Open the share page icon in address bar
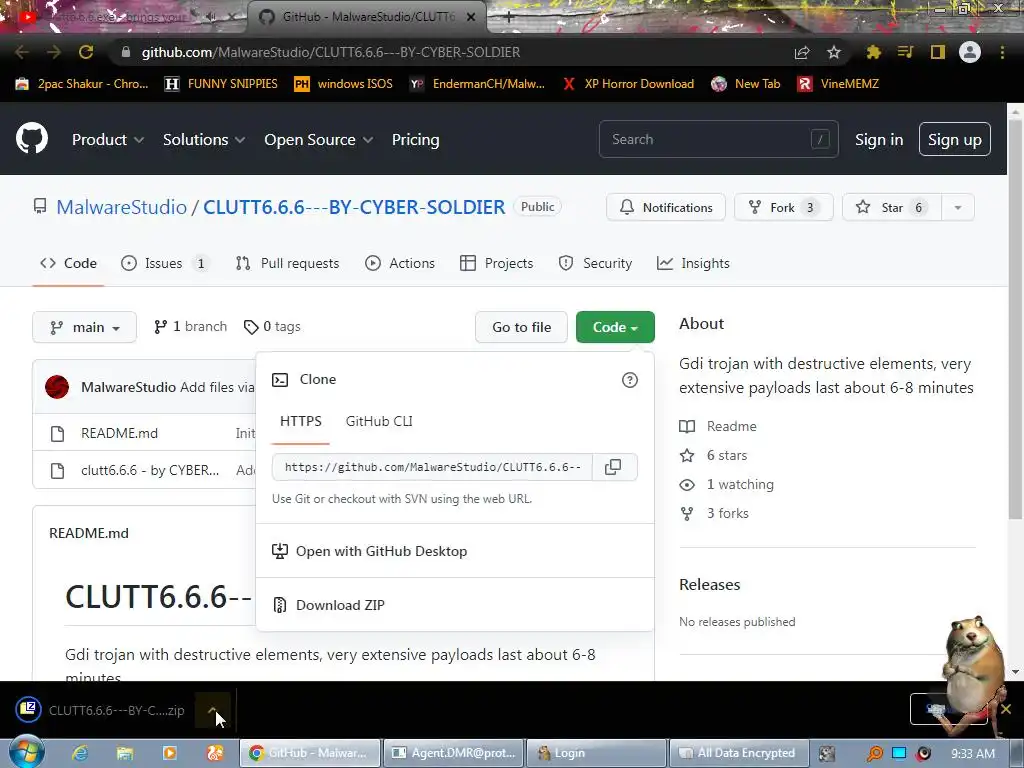Viewport: 1024px width, 768px height. click(802, 52)
